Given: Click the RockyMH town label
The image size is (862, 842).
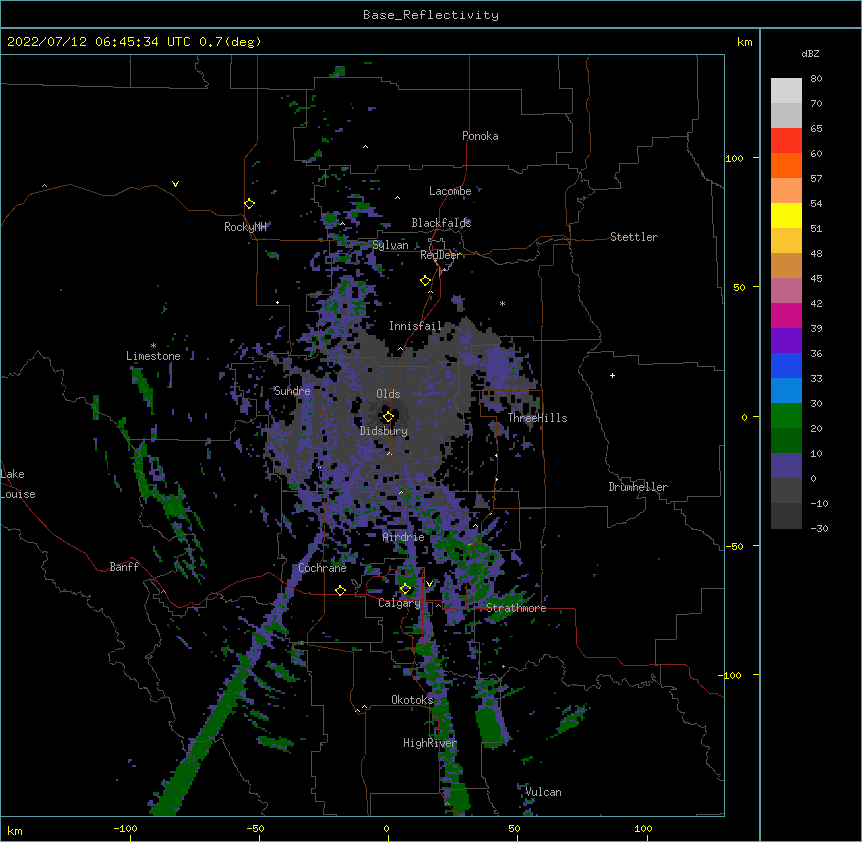Looking at the screenshot, I should click(245, 227).
